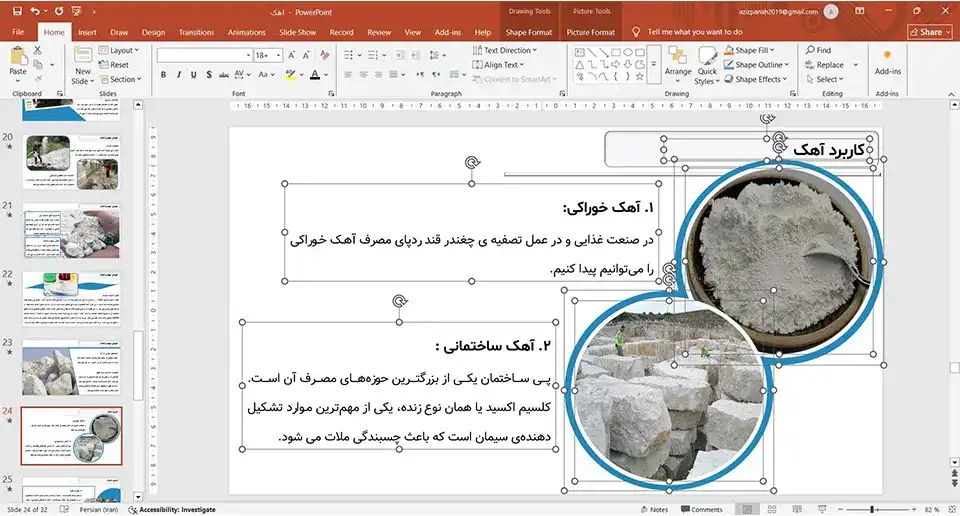Open Quick Styles gallery

tap(707, 66)
